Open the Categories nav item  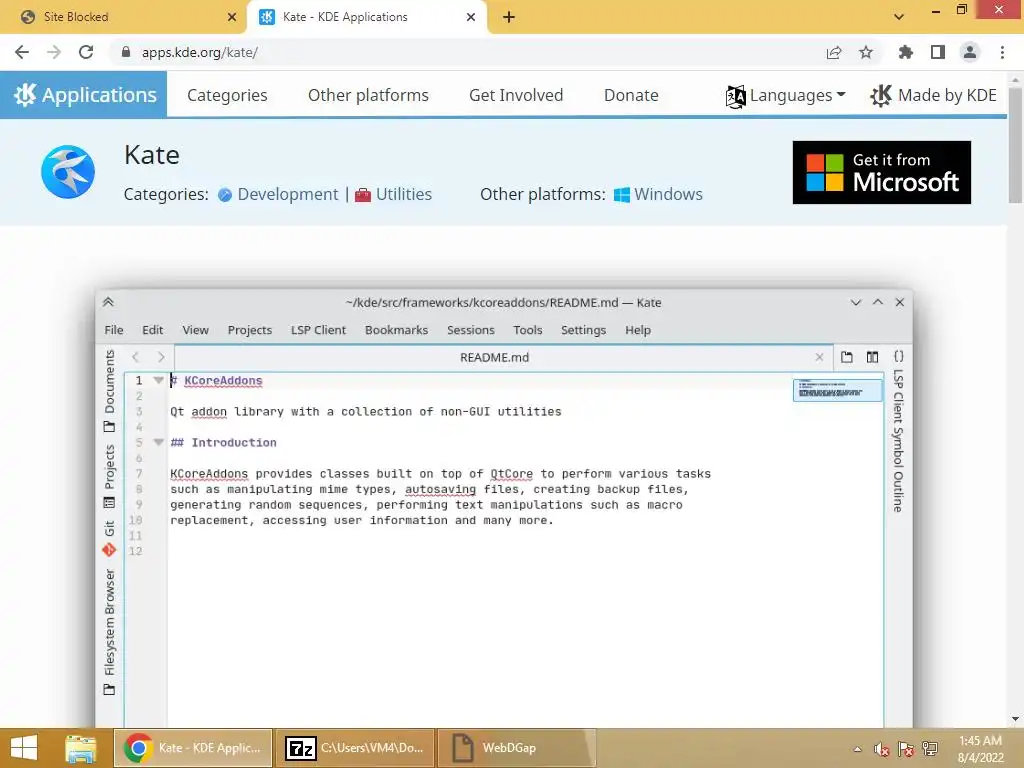coord(227,95)
